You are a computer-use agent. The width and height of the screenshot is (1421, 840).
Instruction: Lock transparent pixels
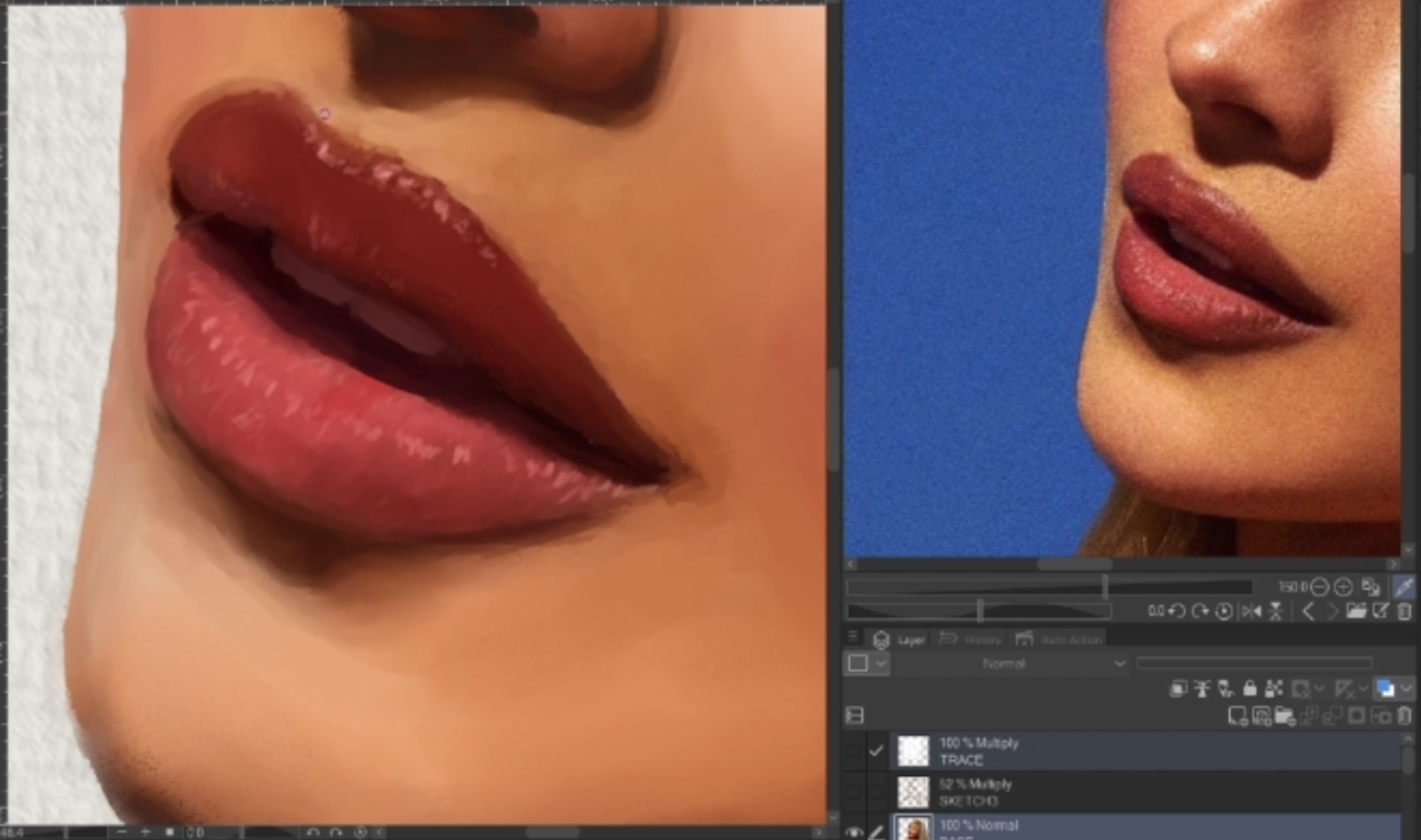point(1274,688)
